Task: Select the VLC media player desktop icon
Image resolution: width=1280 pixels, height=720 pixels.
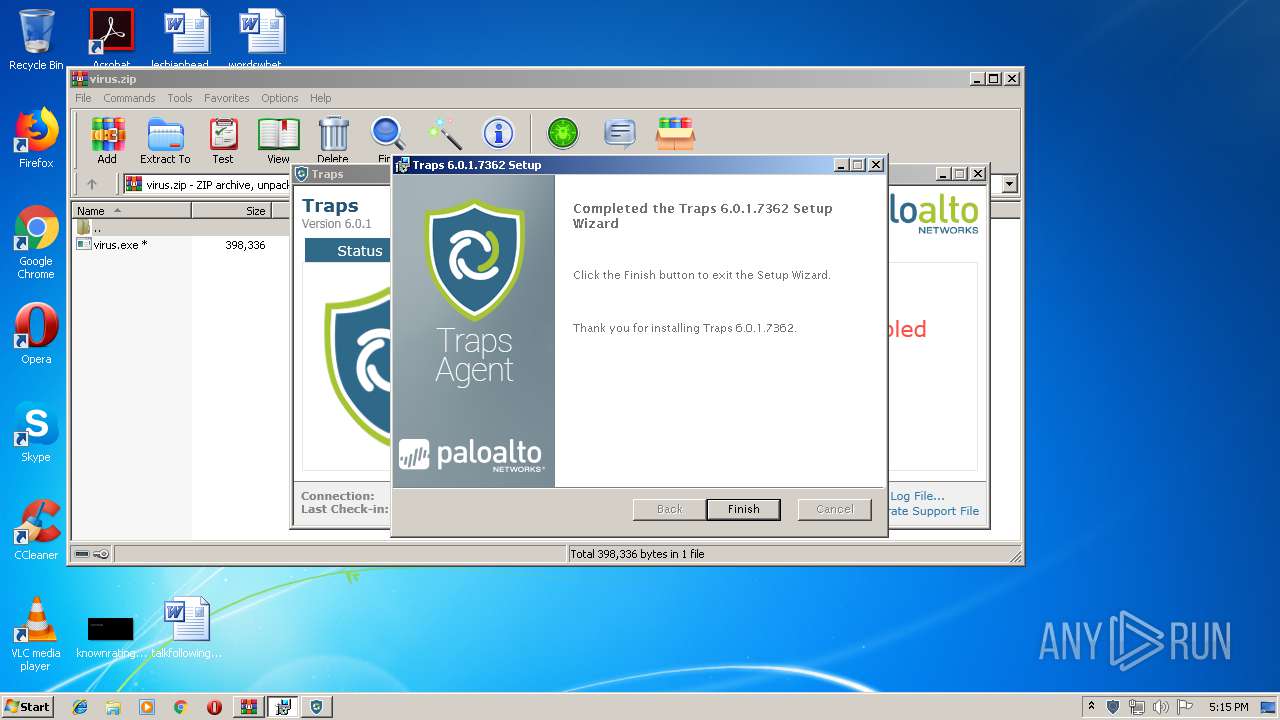Action: pyautogui.click(x=36, y=634)
